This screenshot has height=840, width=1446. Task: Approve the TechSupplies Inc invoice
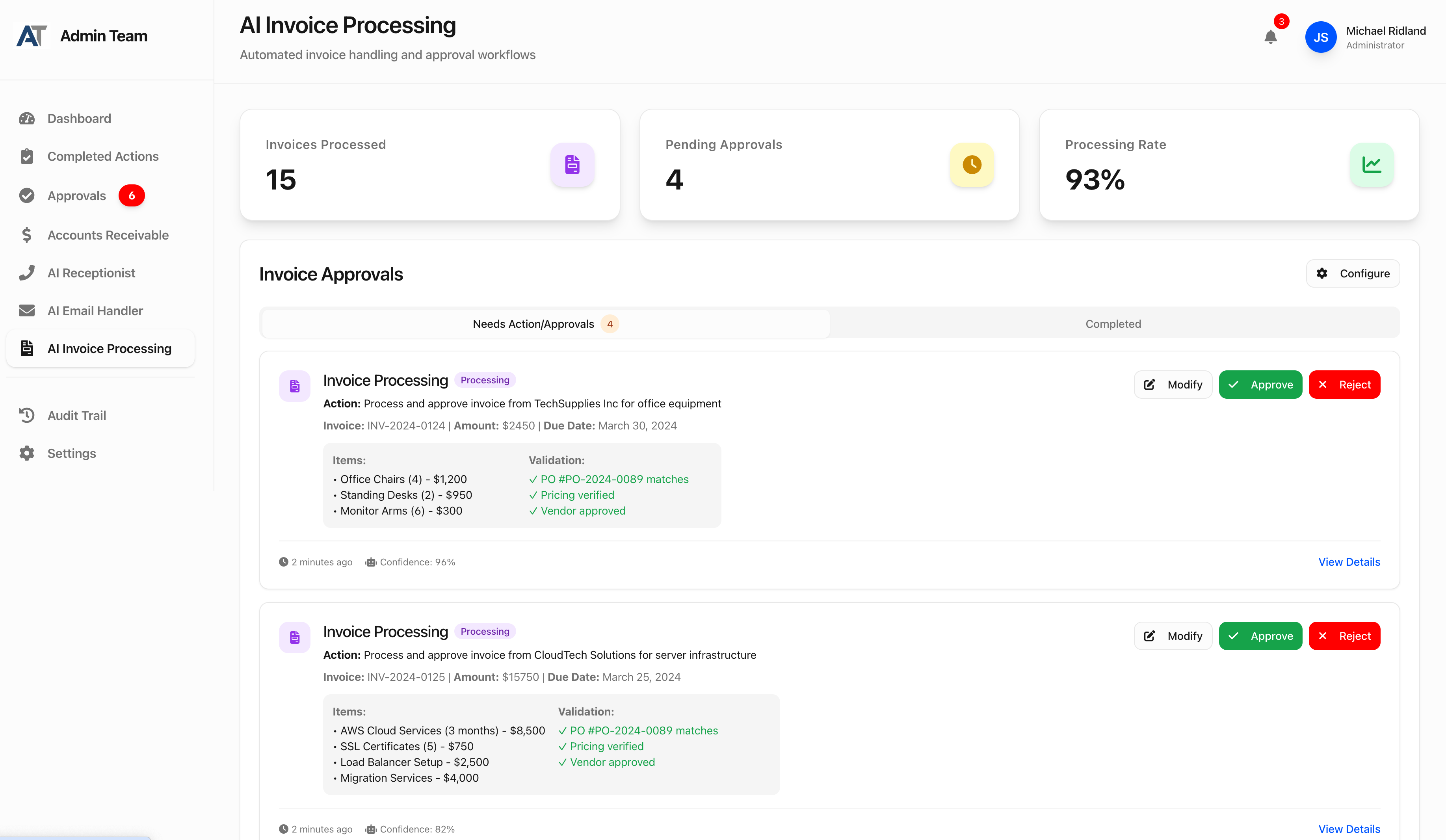[x=1260, y=385]
